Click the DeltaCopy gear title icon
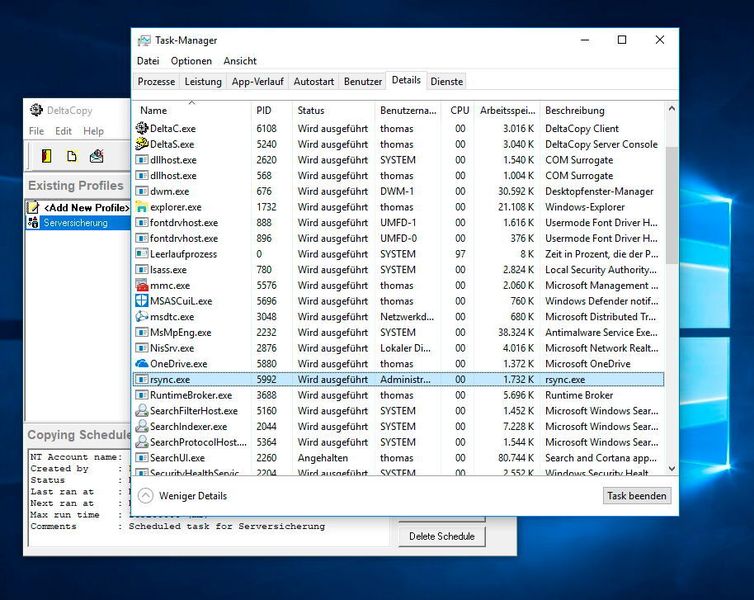 point(36,110)
